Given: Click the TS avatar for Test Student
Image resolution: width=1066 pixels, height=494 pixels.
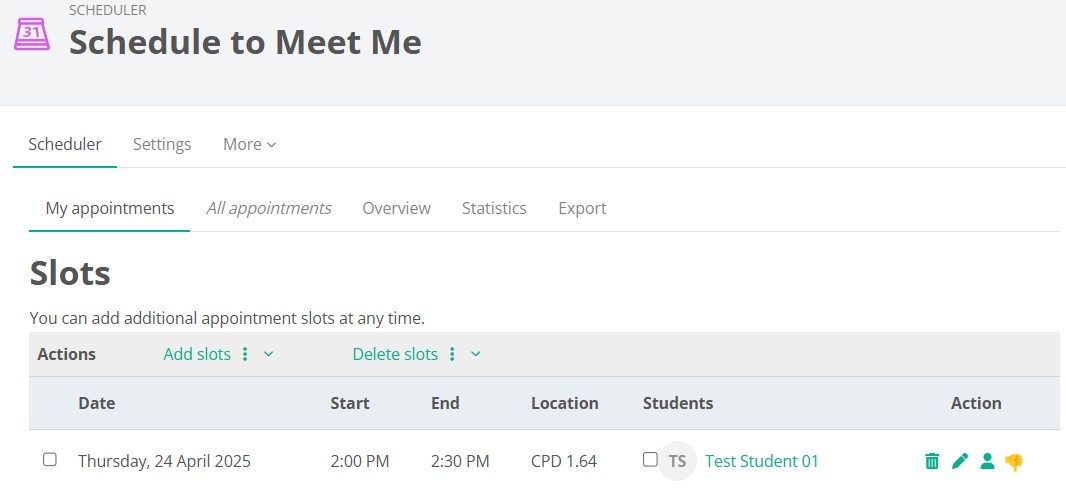Looking at the screenshot, I should [677, 461].
